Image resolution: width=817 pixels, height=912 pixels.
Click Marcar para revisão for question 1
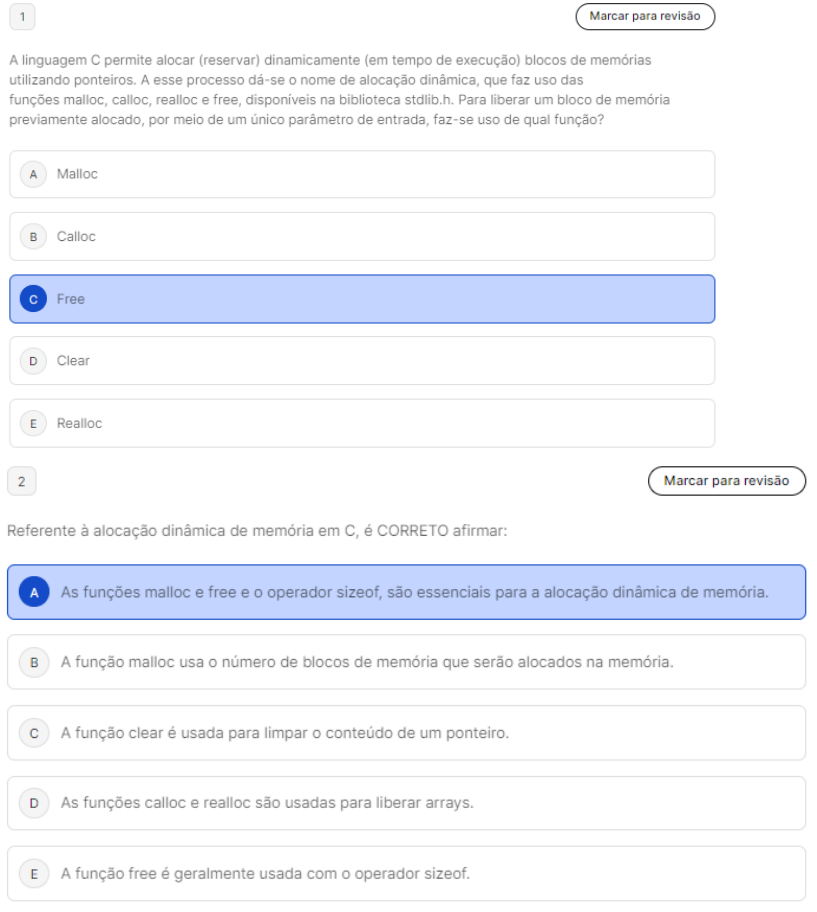coord(645,16)
